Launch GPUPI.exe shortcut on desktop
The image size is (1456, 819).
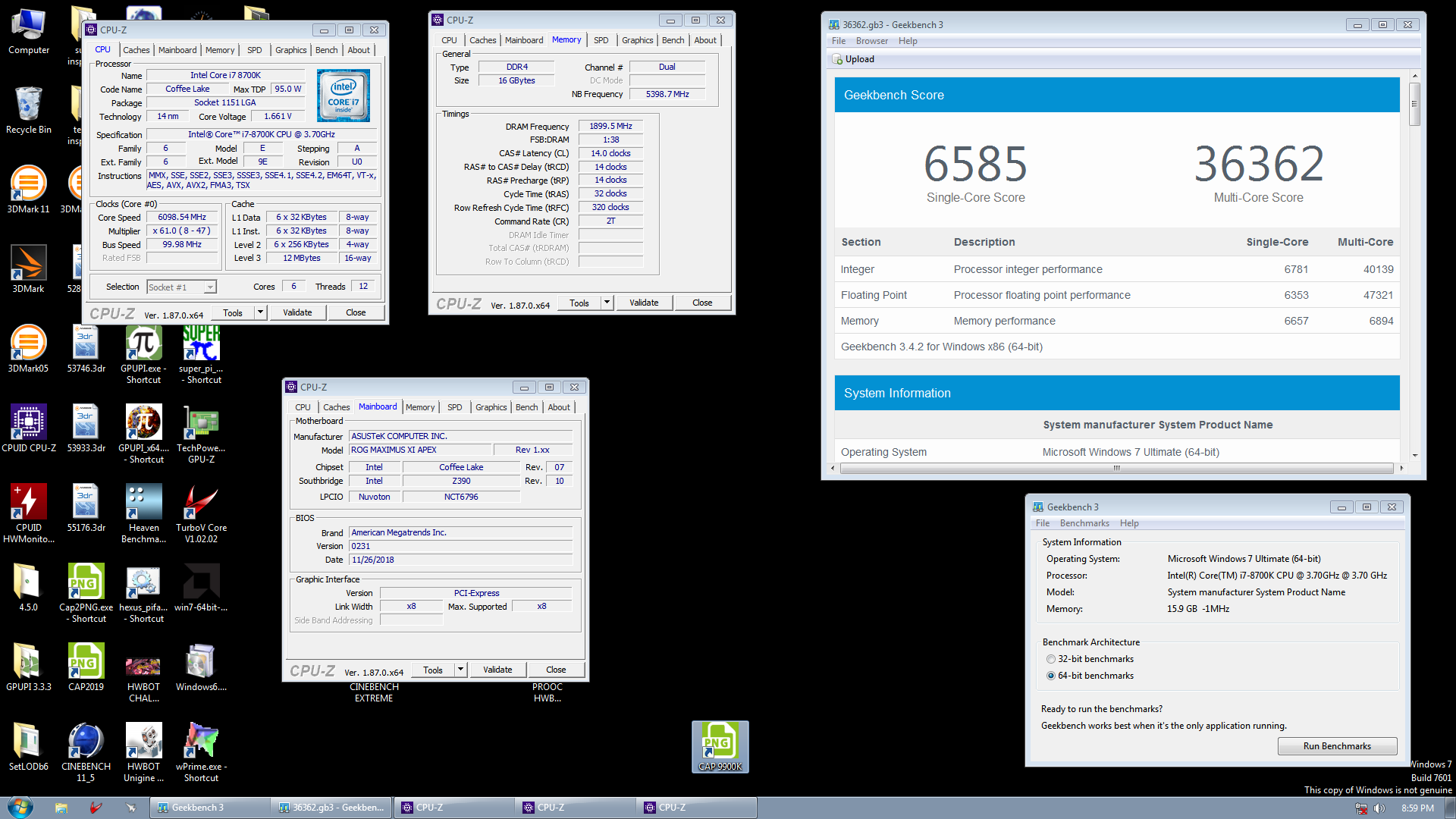coord(143,354)
